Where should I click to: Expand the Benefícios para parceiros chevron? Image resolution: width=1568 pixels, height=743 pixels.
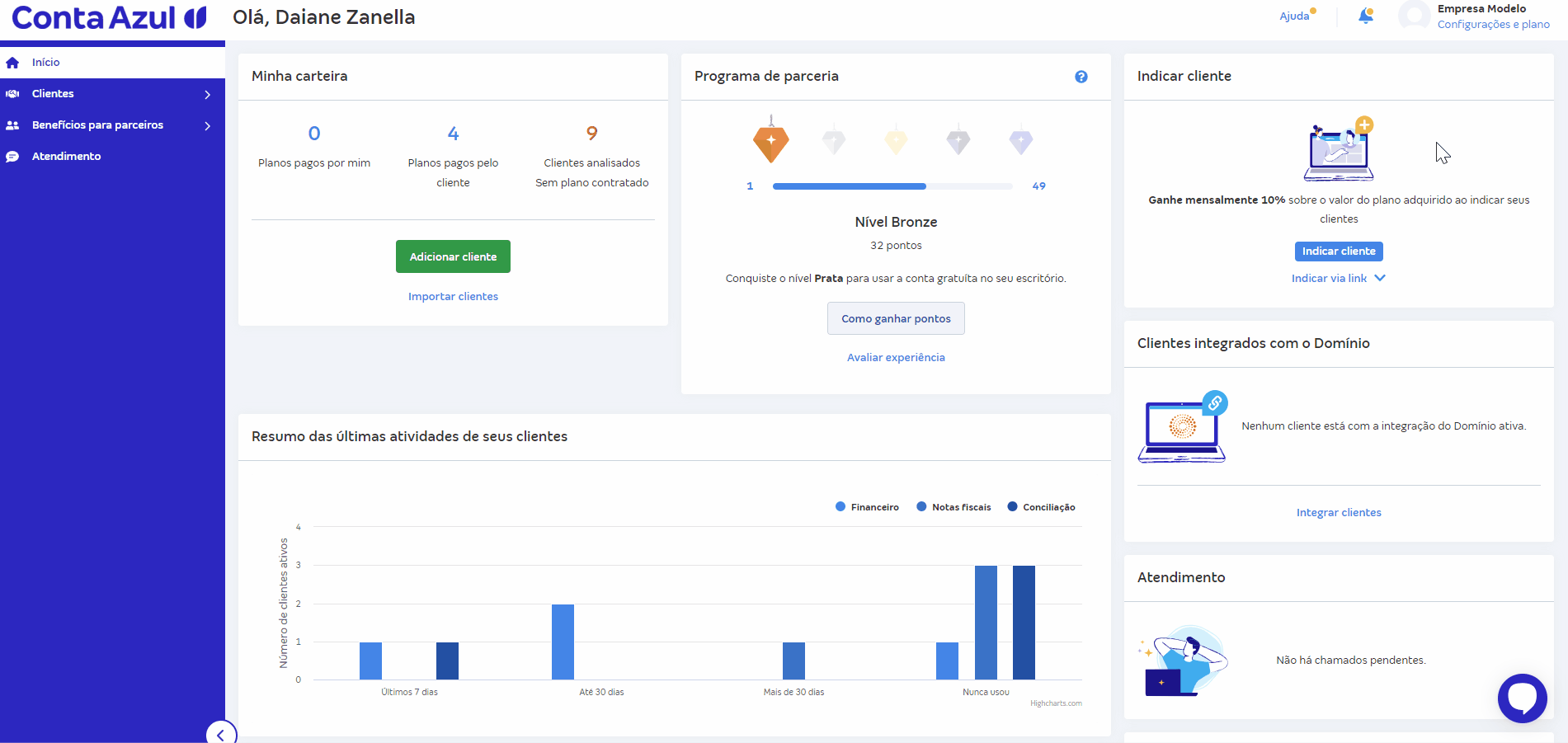point(208,126)
